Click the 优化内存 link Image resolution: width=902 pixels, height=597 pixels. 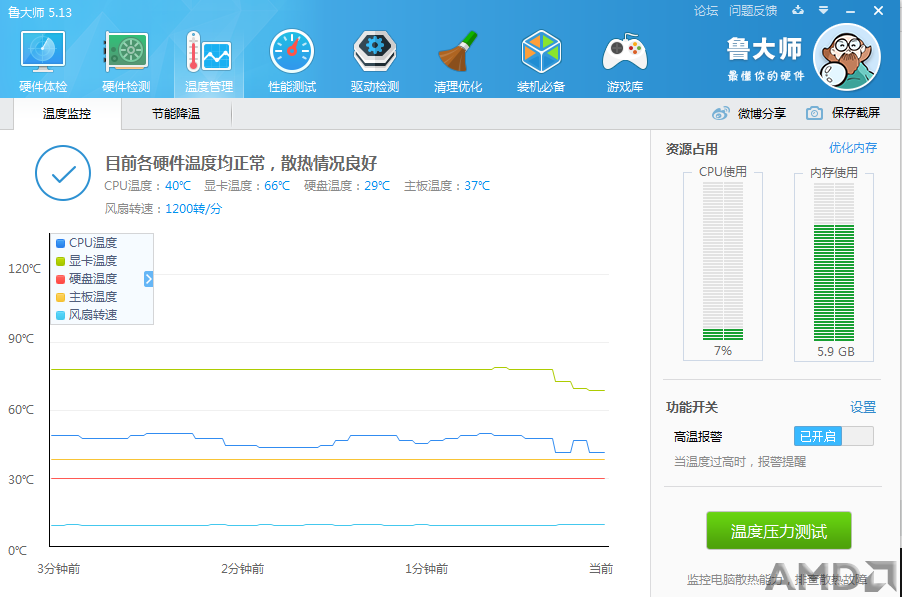tap(853, 148)
